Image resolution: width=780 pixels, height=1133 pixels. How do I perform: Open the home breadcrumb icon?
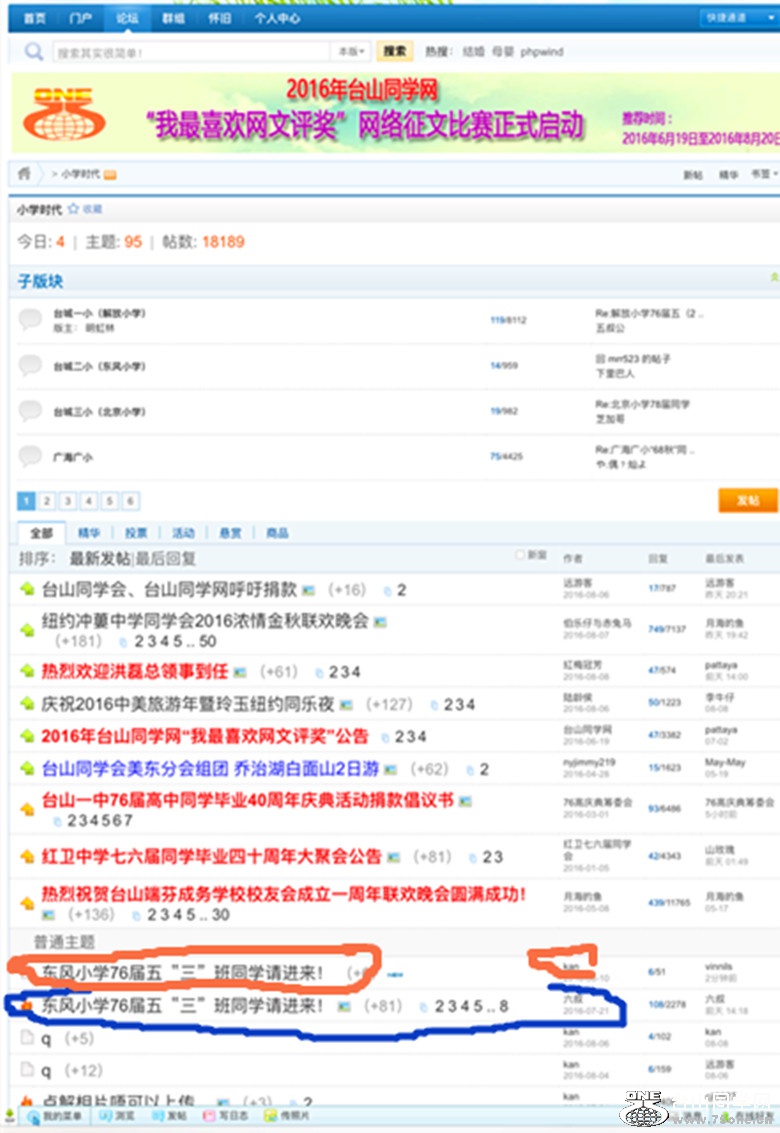tap(24, 174)
